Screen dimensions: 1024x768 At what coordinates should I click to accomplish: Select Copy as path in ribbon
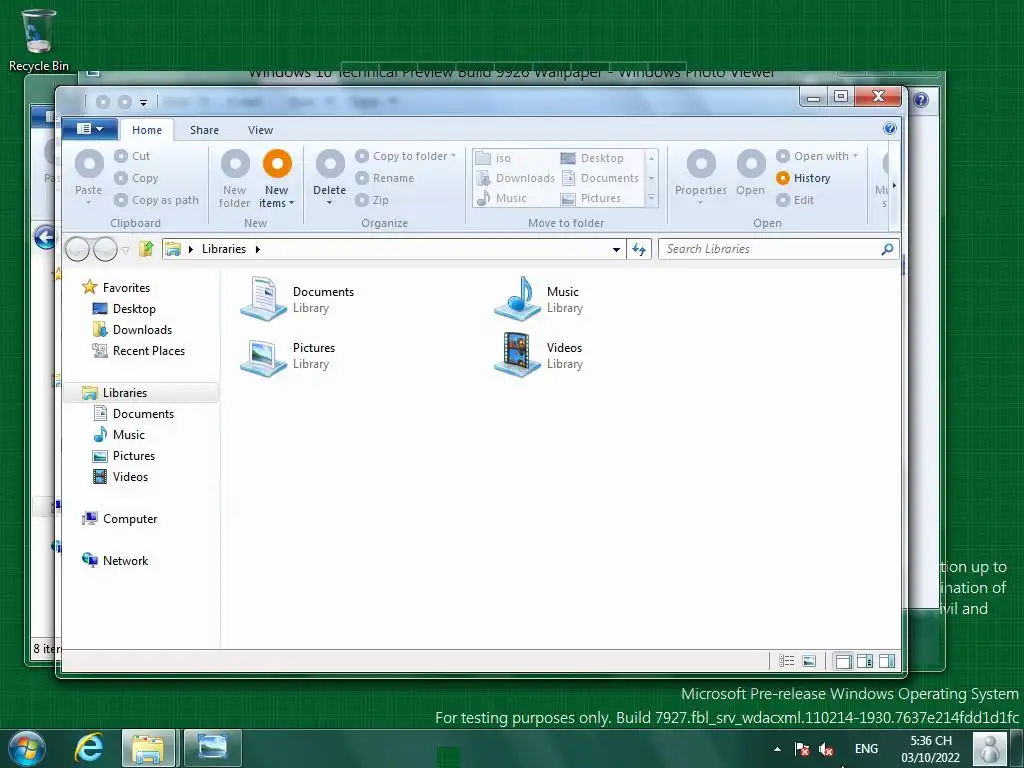coord(156,200)
